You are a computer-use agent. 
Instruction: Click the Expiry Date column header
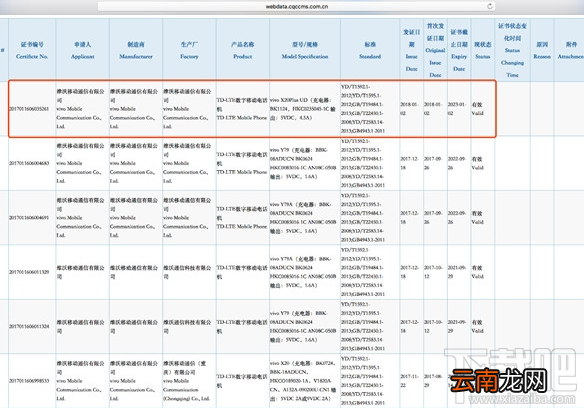point(459,50)
